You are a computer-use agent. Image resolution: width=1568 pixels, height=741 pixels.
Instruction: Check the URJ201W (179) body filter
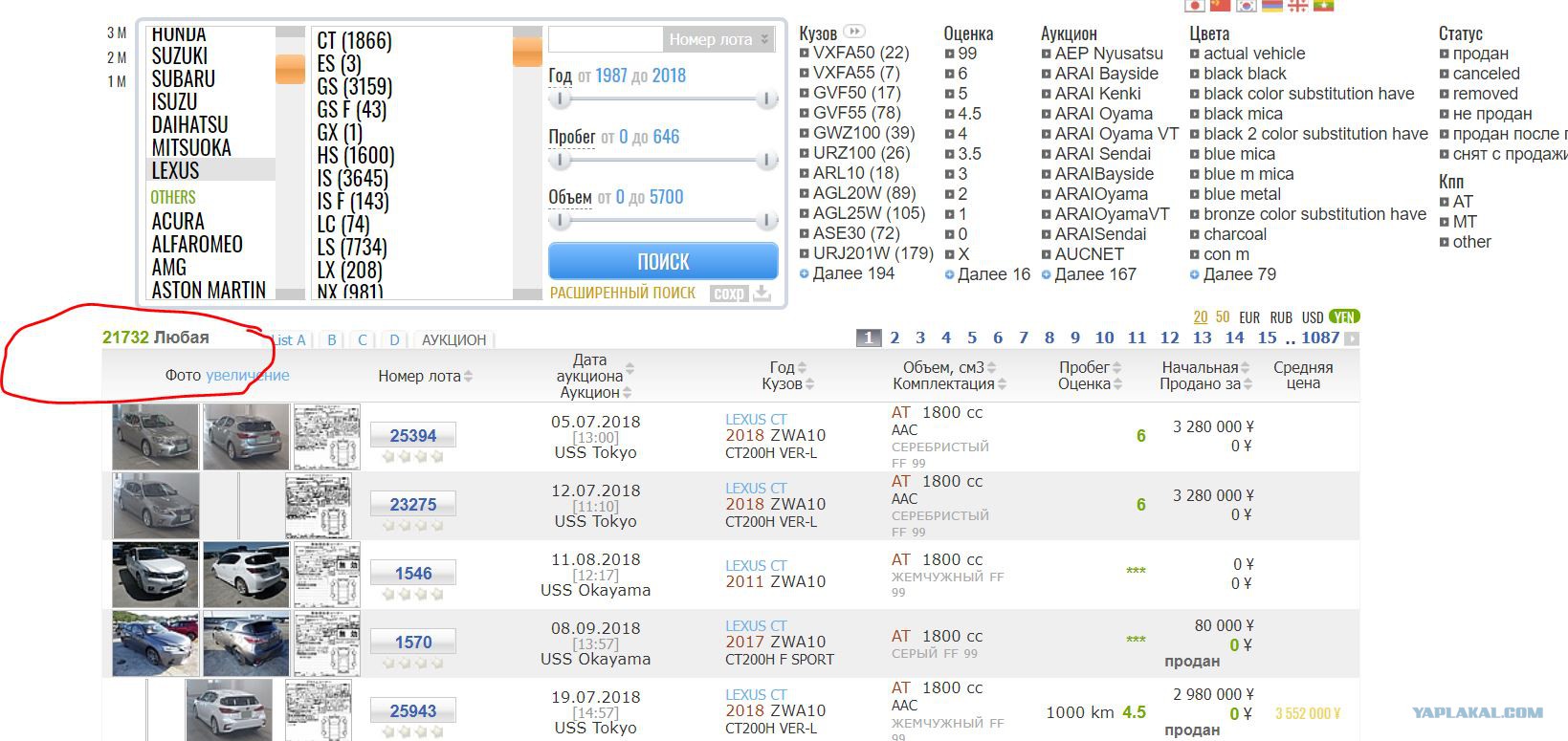[x=805, y=254]
